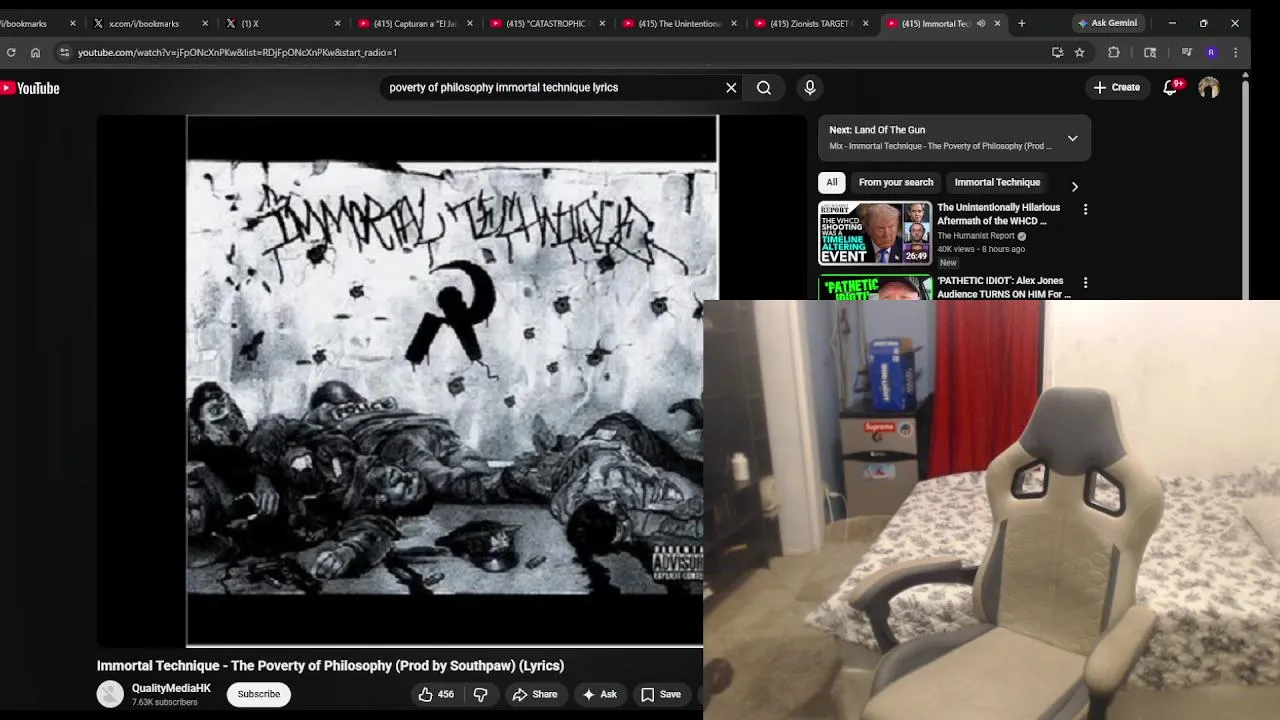
Task: Select From your search filter chip
Action: click(896, 182)
